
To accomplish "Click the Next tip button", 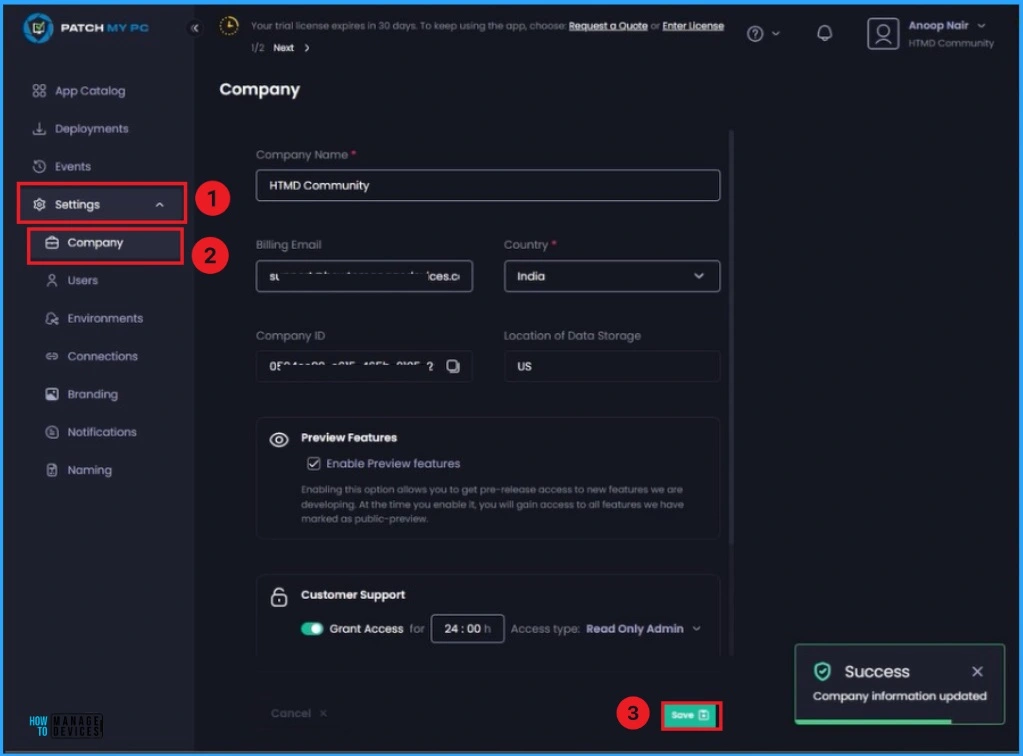I will [x=283, y=48].
